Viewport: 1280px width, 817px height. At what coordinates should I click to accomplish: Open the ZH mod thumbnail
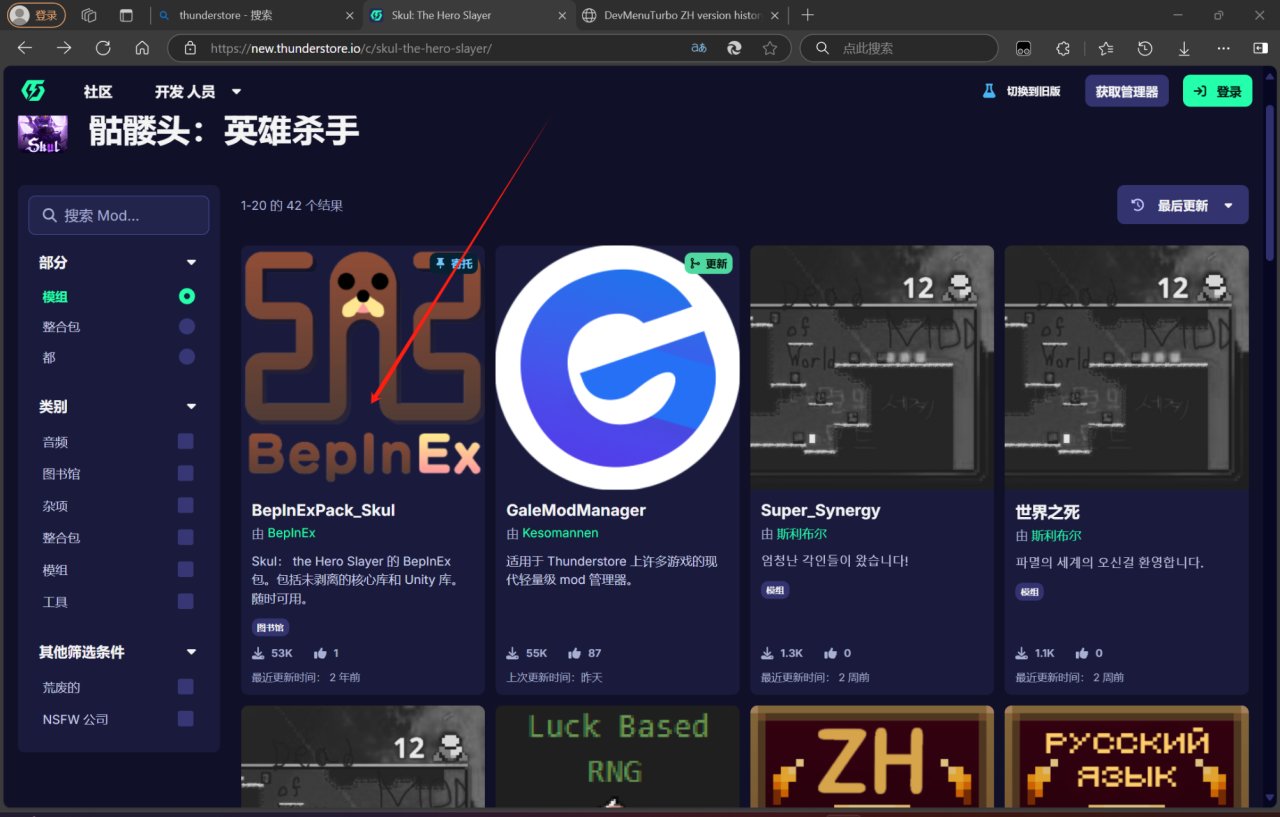point(872,756)
